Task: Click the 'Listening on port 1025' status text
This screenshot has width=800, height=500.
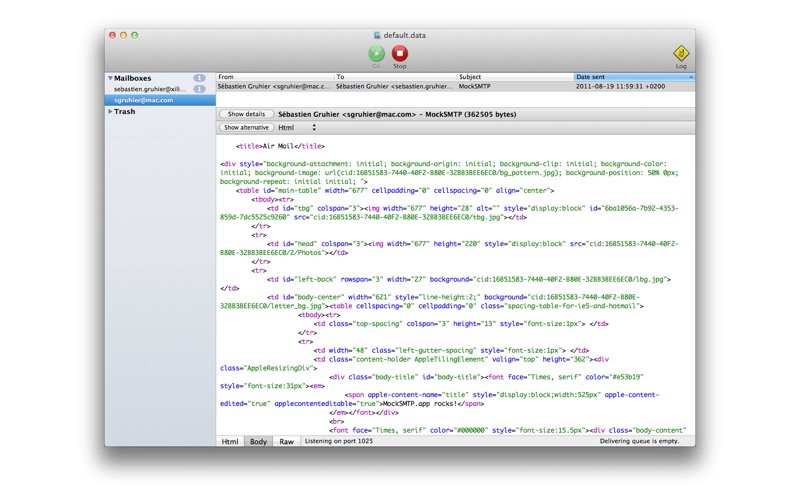Action: point(339,441)
